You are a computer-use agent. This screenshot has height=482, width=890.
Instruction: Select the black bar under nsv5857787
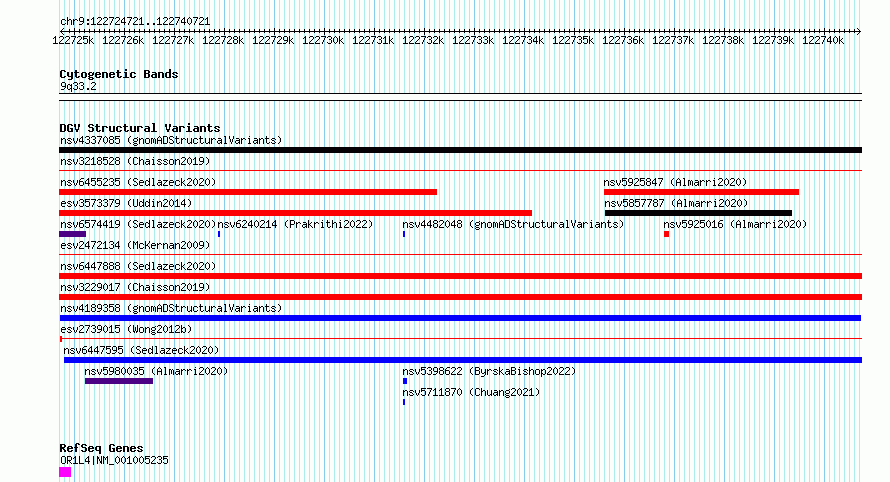698,213
